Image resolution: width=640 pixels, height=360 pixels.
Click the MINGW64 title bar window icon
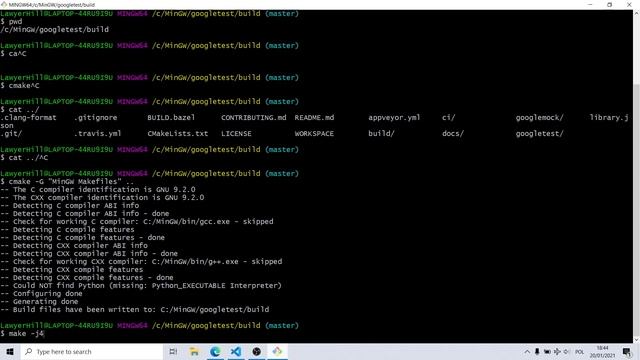4,5
